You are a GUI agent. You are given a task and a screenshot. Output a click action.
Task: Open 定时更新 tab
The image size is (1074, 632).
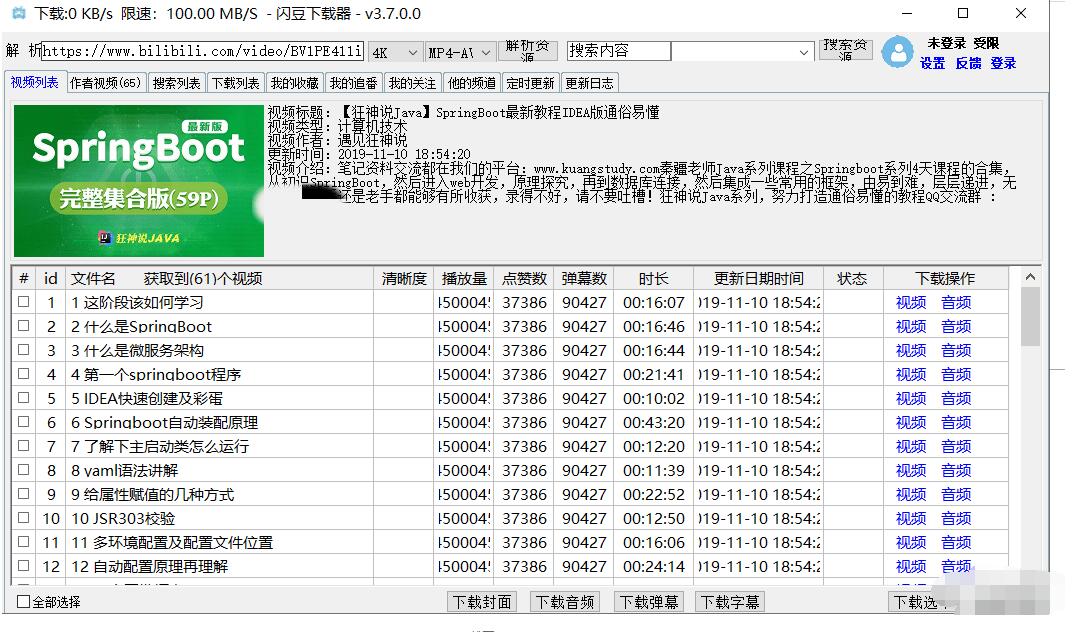coord(530,83)
